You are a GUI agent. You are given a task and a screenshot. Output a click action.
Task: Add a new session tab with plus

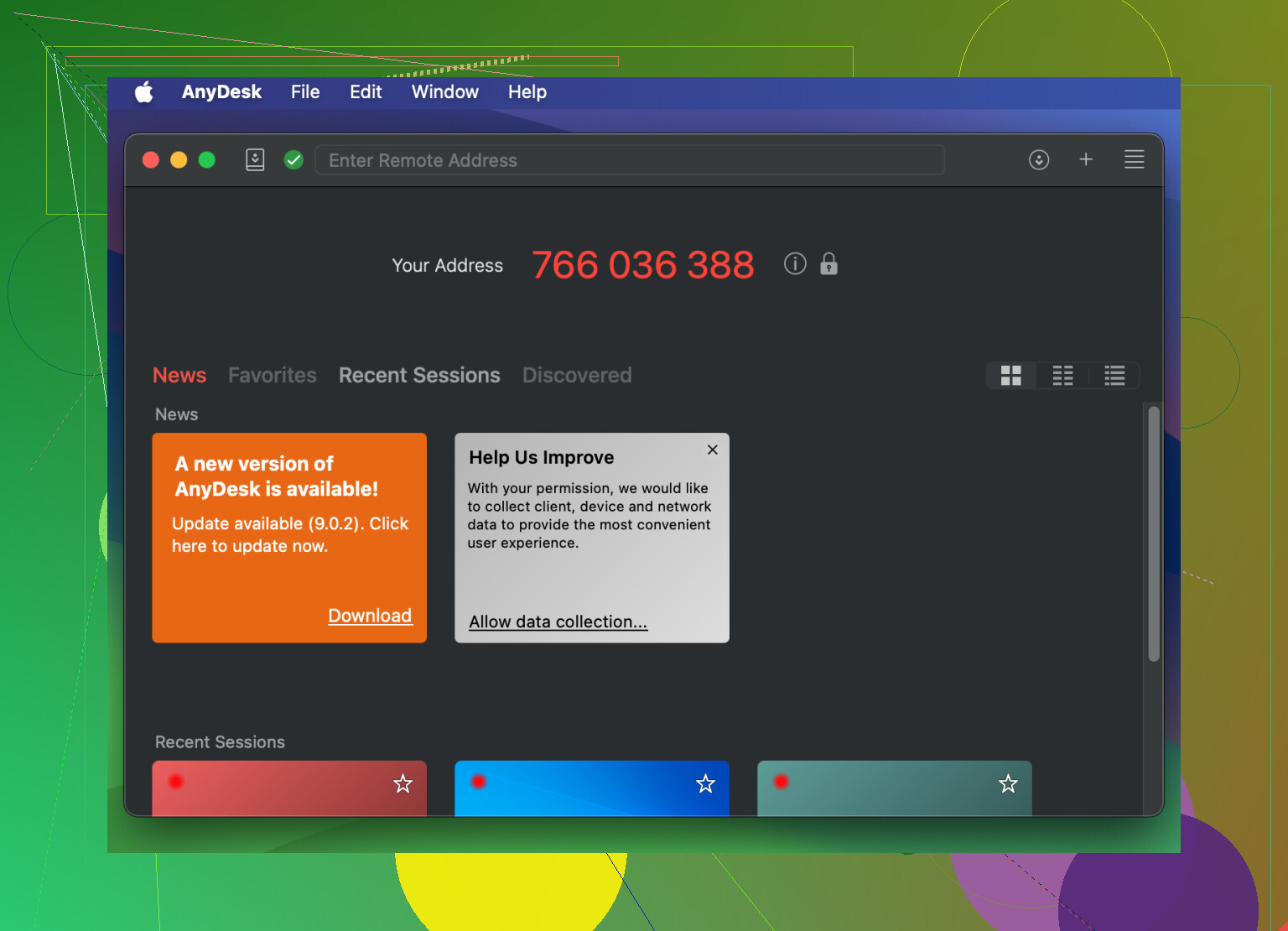pos(1086,159)
